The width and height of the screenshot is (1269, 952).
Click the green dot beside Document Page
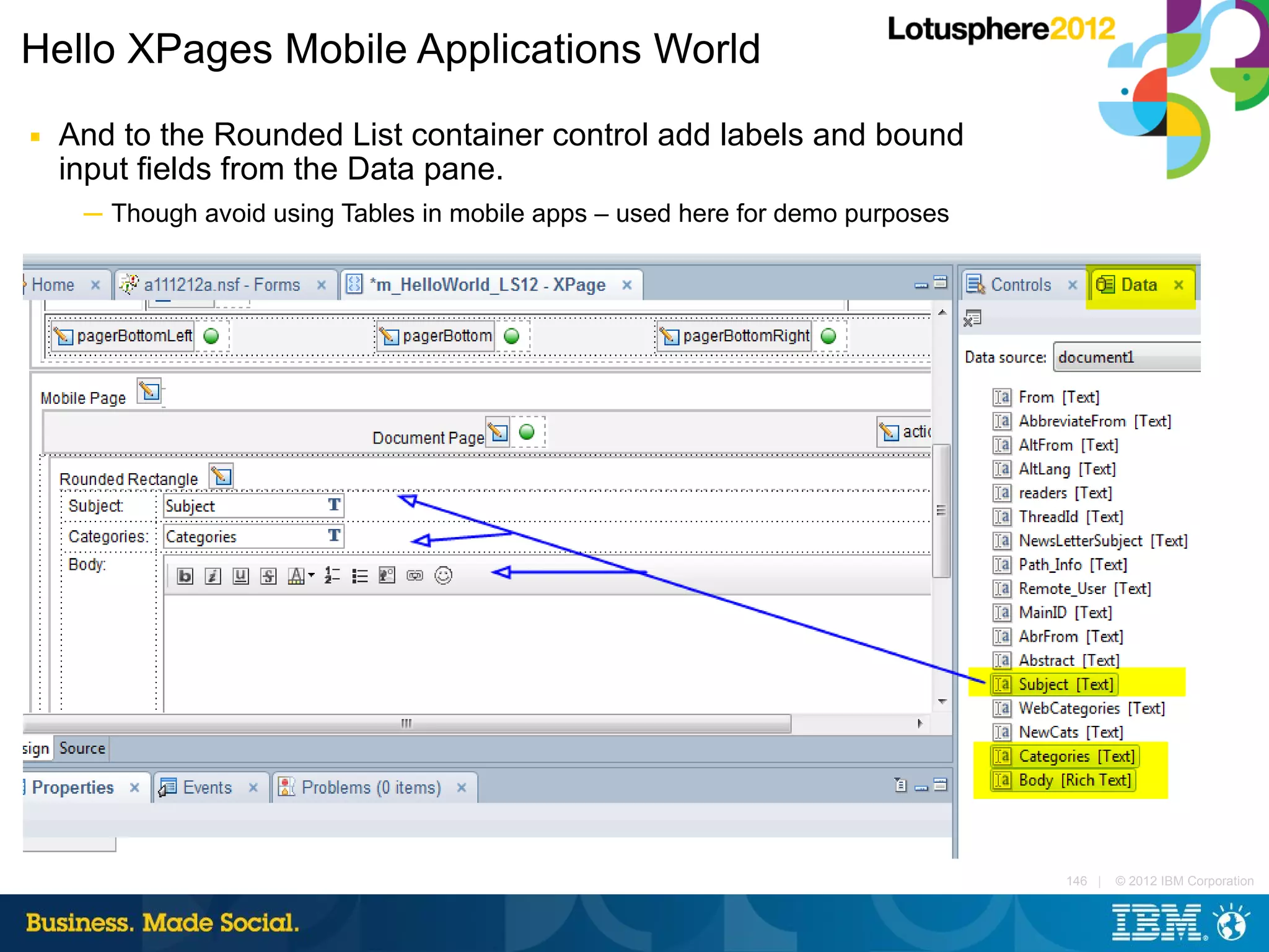527,432
